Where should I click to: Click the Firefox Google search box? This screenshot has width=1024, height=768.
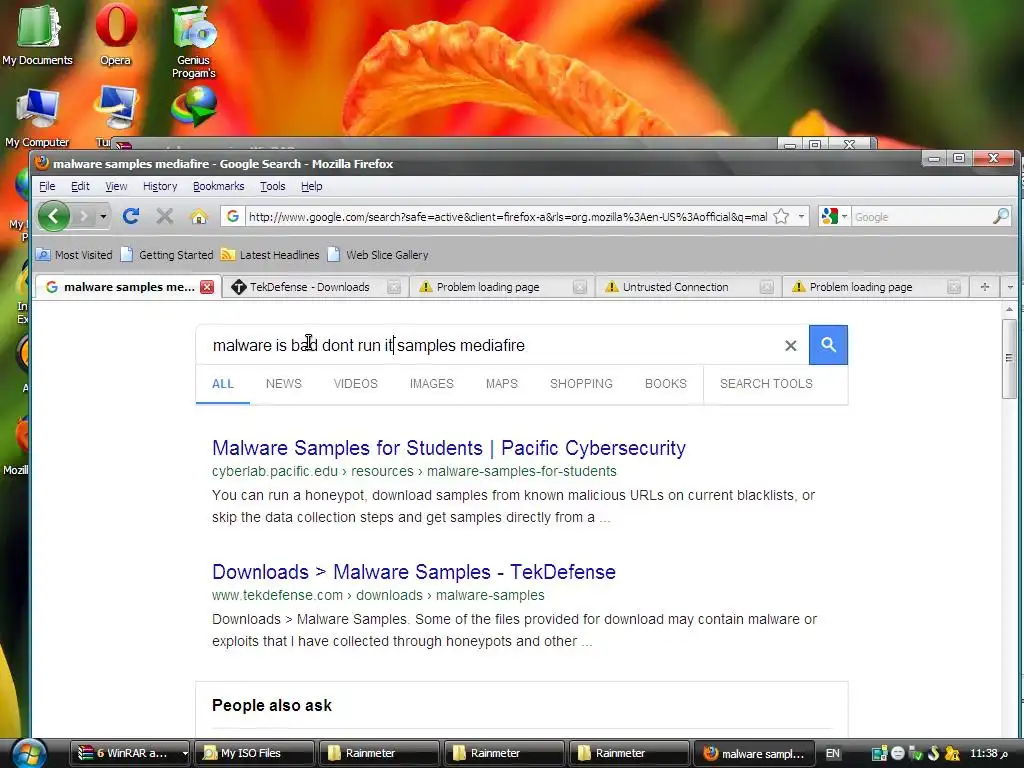[921, 216]
